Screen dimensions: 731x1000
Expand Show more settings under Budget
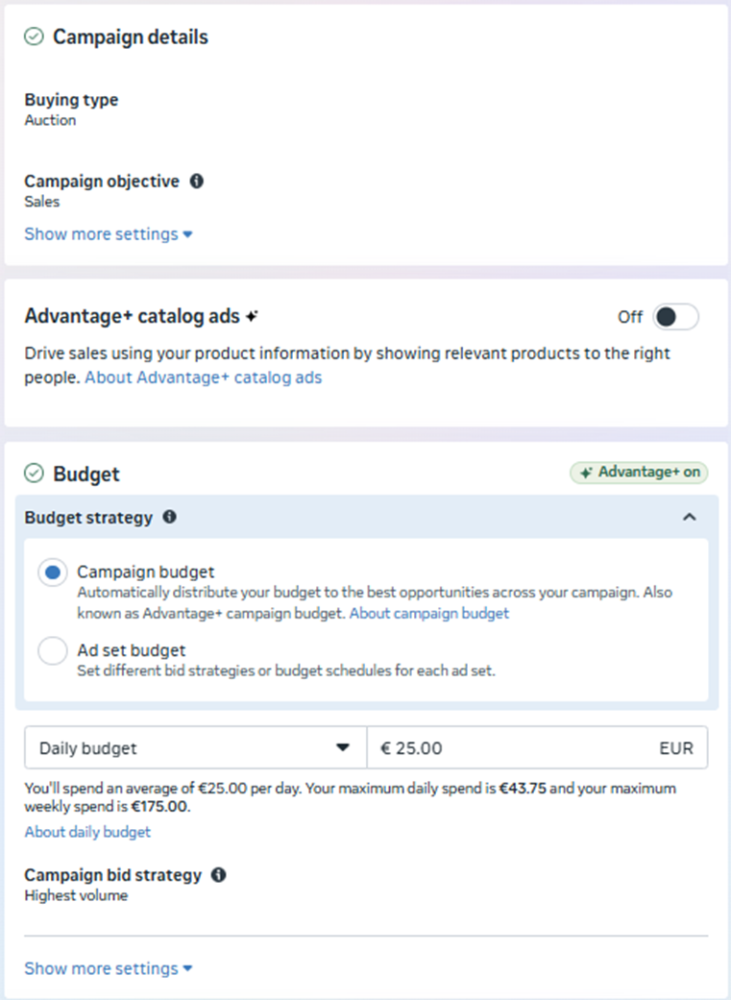(x=108, y=968)
